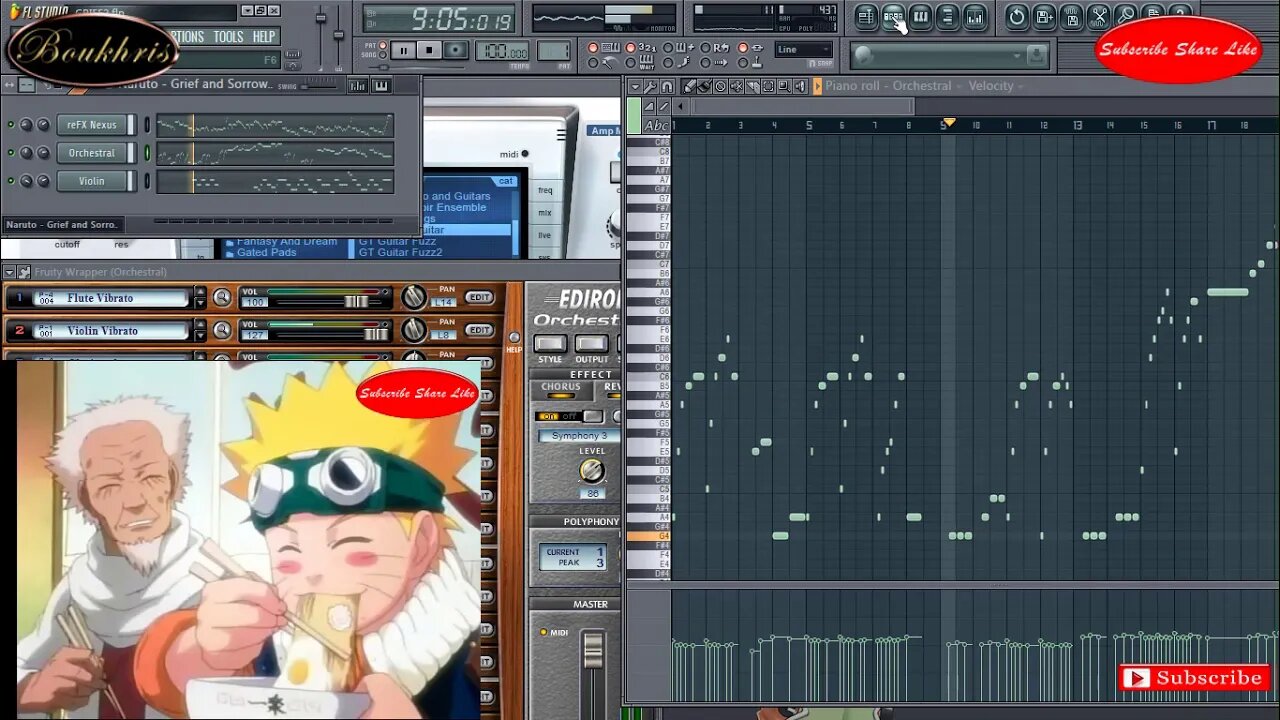Viewport: 1280px width, 720px height.
Task: Open the piano roll options menu arrow
Action: pyautogui.click(x=635, y=86)
